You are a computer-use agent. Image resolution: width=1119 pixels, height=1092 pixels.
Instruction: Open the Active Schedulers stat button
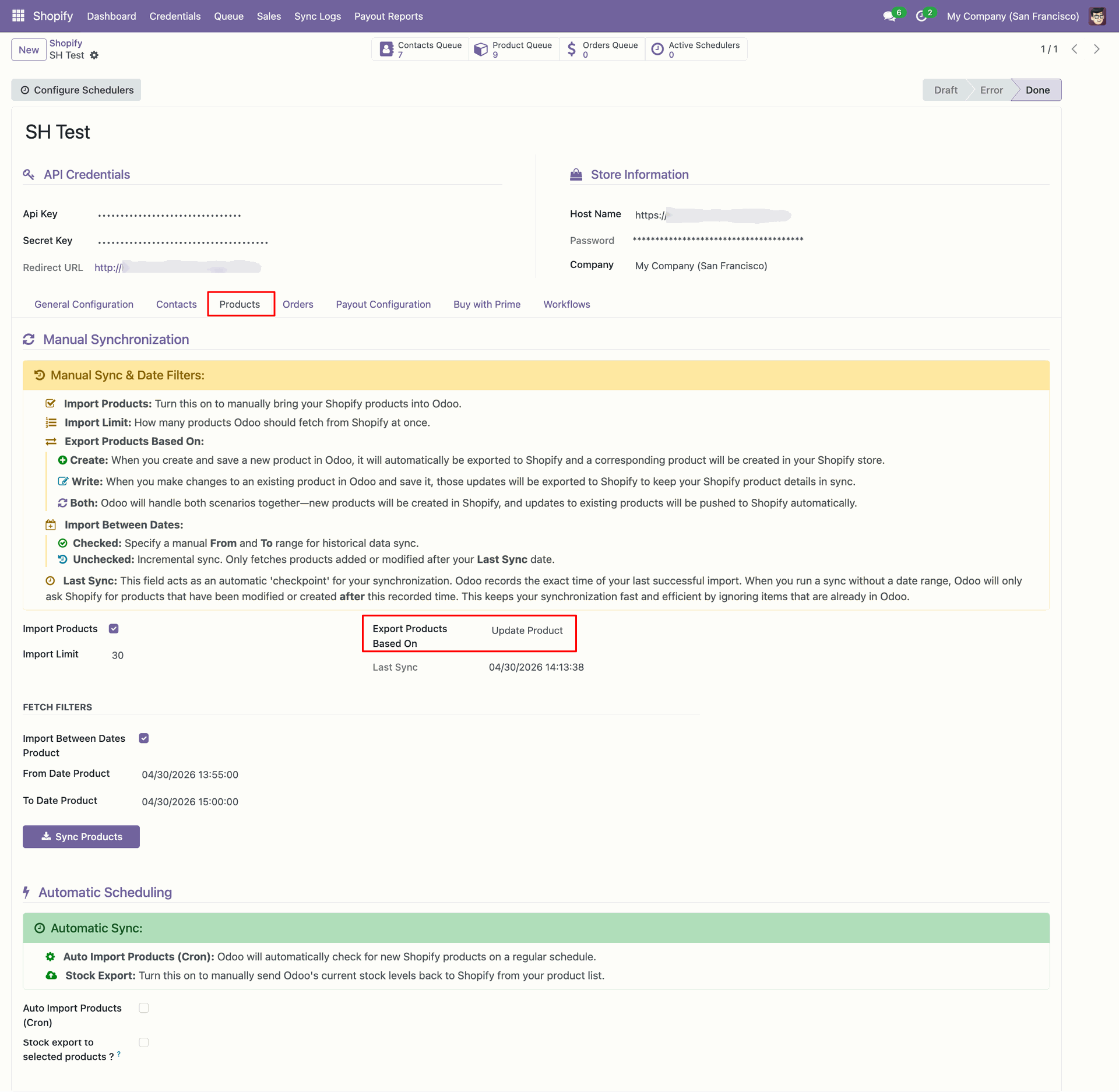[696, 49]
